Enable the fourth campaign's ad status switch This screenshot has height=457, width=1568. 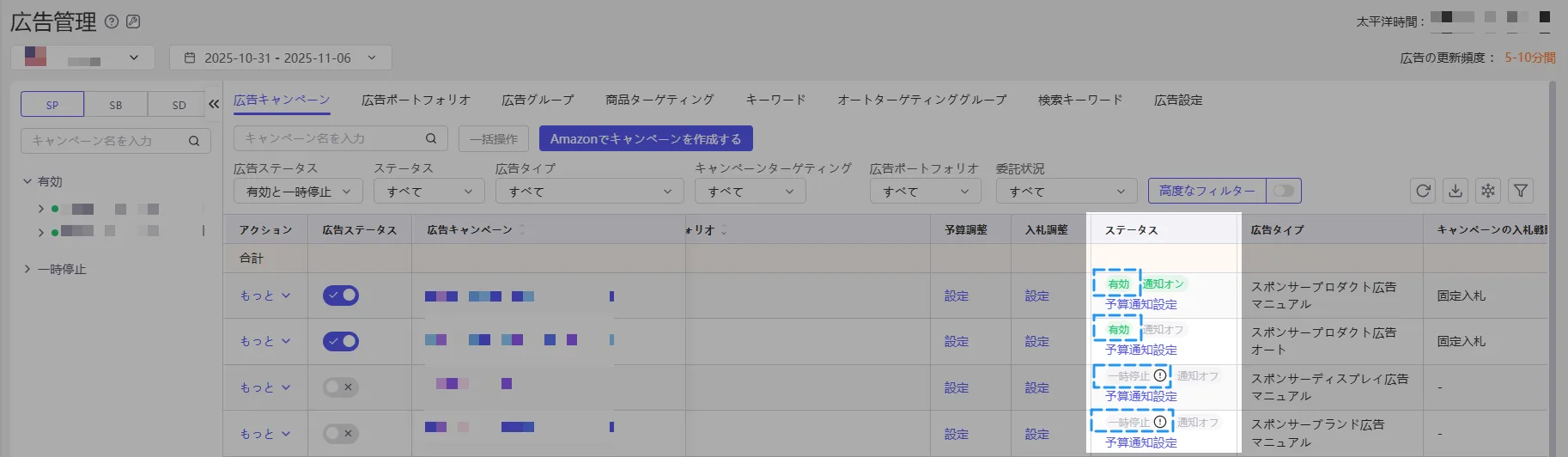341,434
